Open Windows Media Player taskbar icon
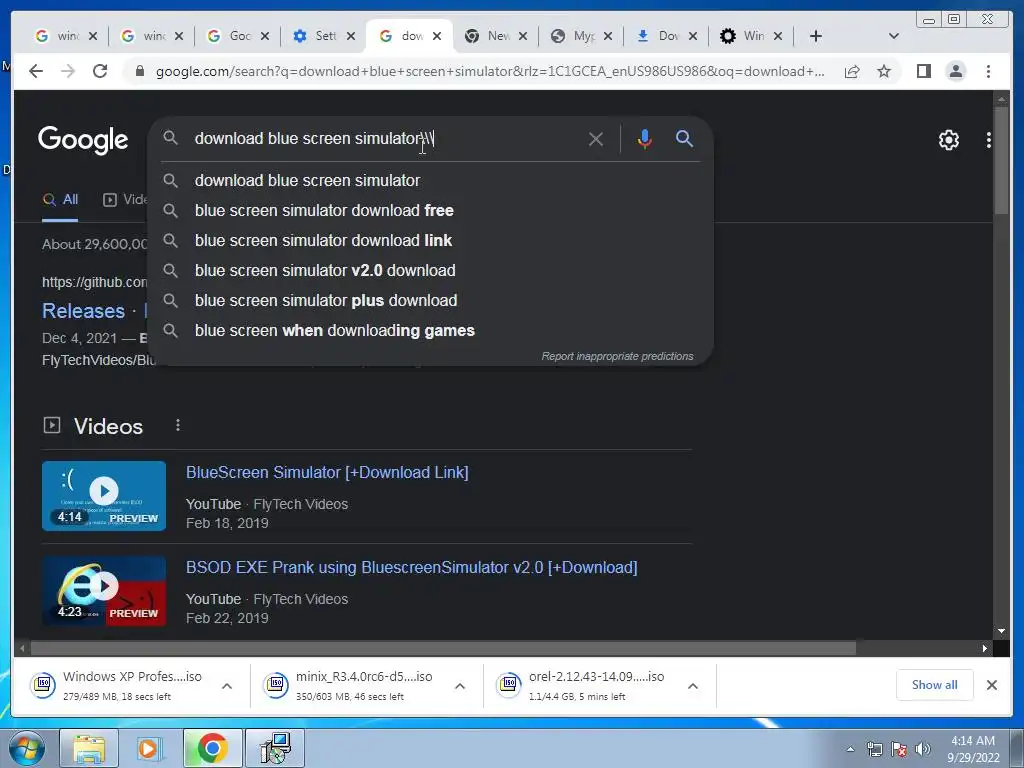 click(x=150, y=748)
